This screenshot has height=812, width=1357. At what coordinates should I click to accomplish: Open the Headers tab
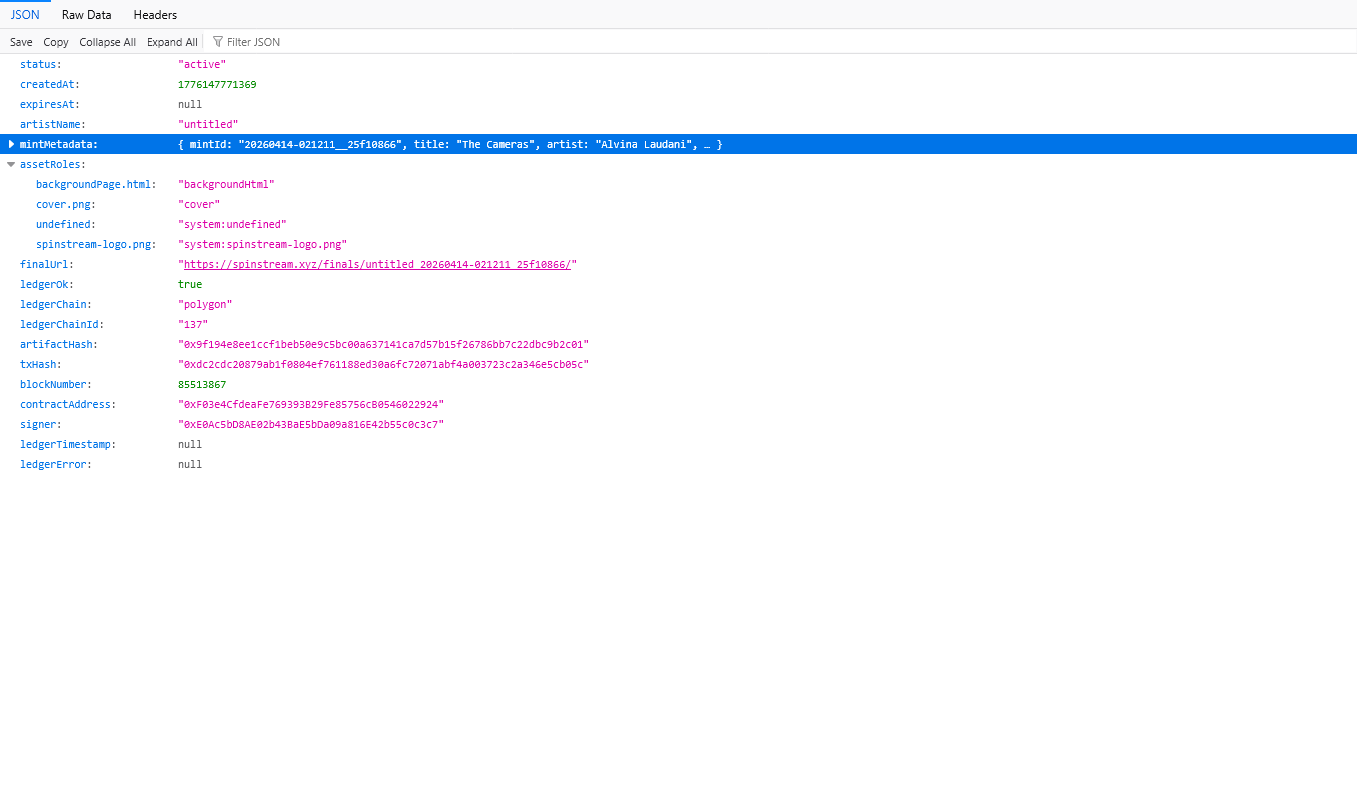pyautogui.click(x=154, y=14)
